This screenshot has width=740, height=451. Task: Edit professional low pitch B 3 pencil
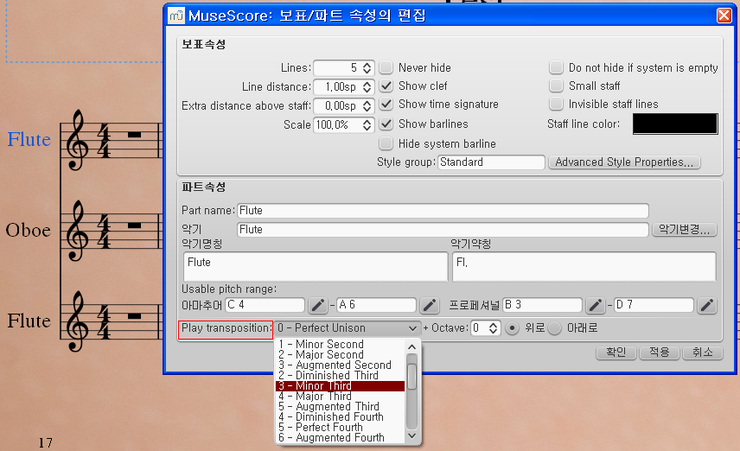tap(596, 306)
